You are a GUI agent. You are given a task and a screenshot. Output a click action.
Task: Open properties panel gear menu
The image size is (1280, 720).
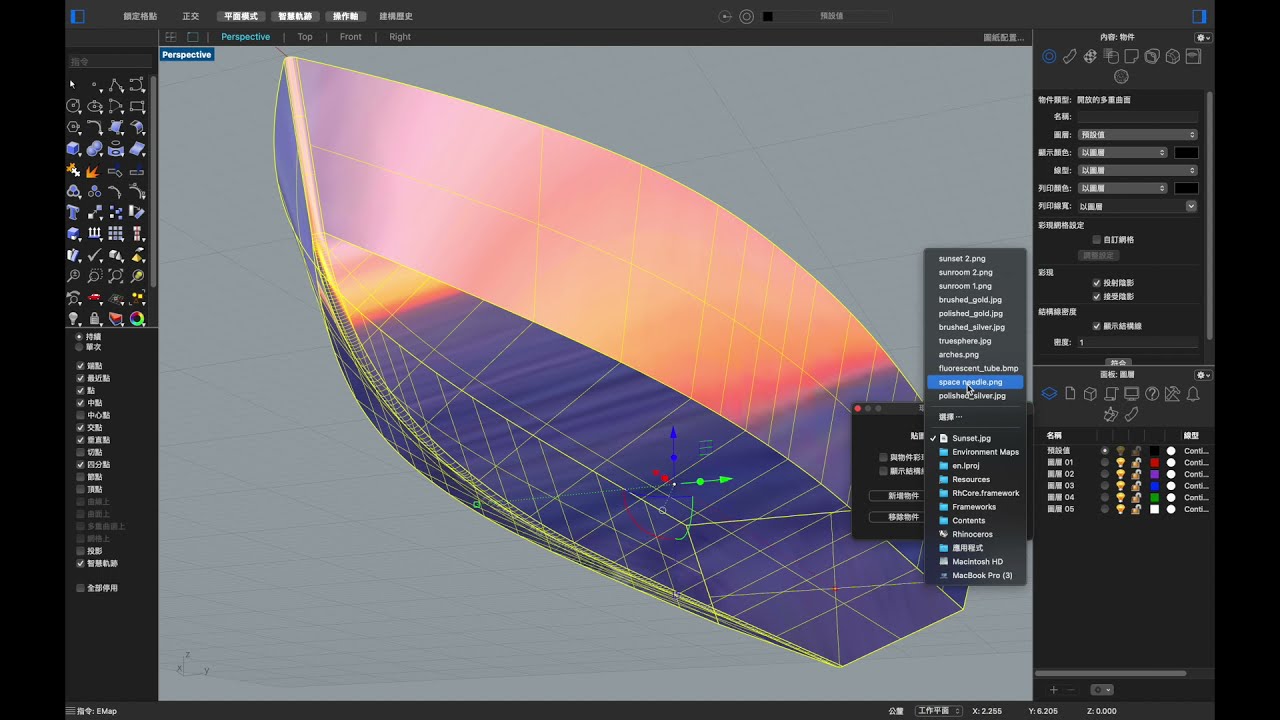(1203, 37)
